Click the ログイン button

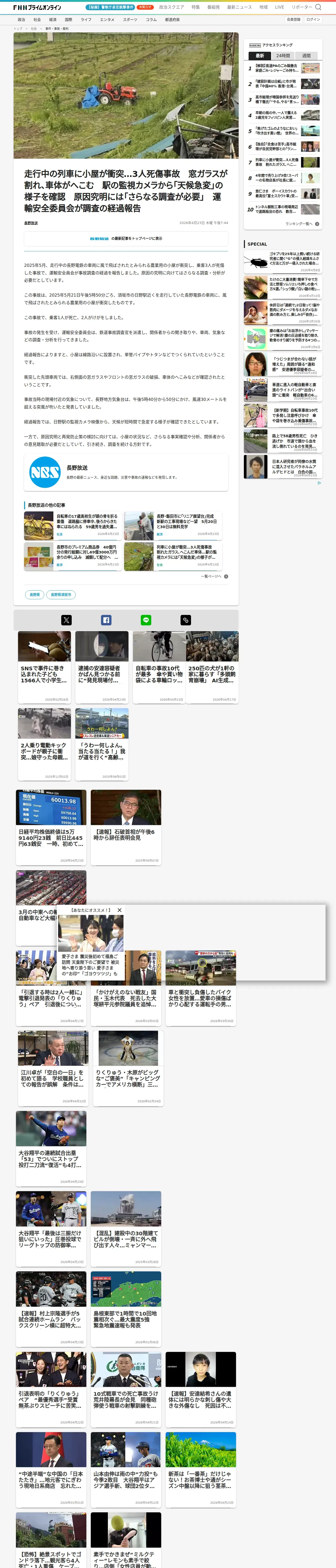[x=313, y=20]
